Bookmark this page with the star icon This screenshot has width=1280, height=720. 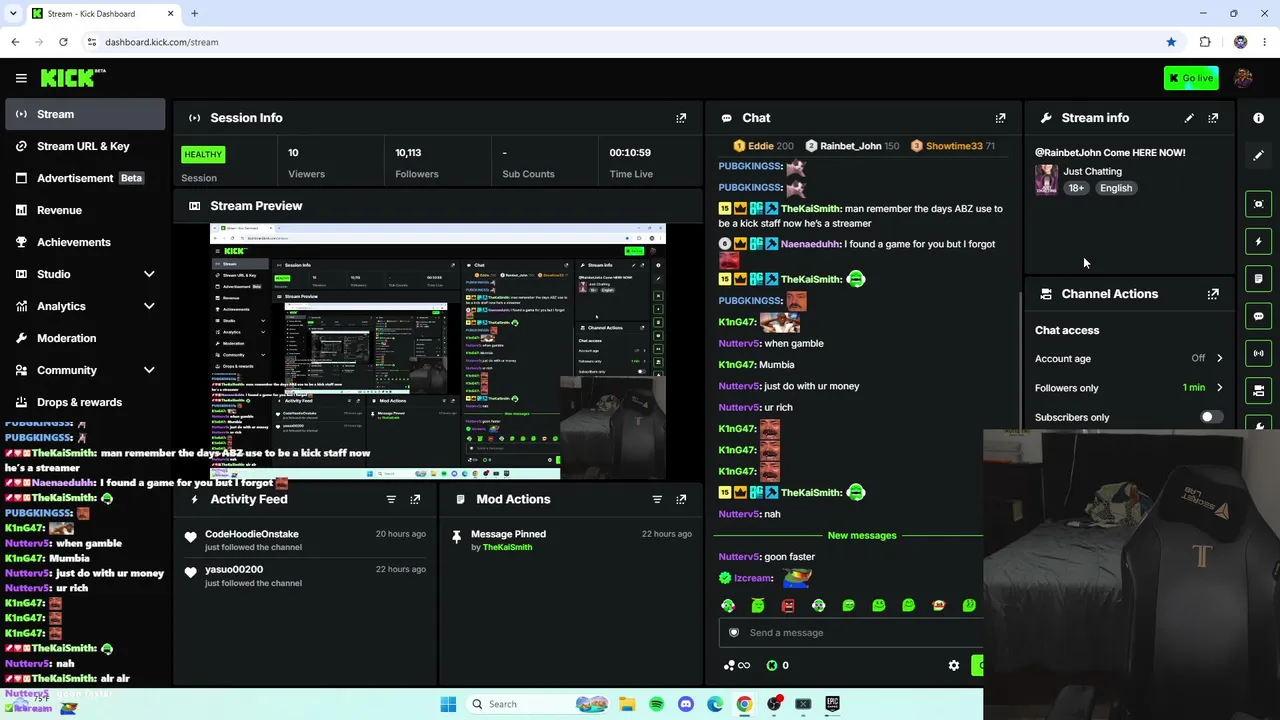click(x=1171, y=42)
